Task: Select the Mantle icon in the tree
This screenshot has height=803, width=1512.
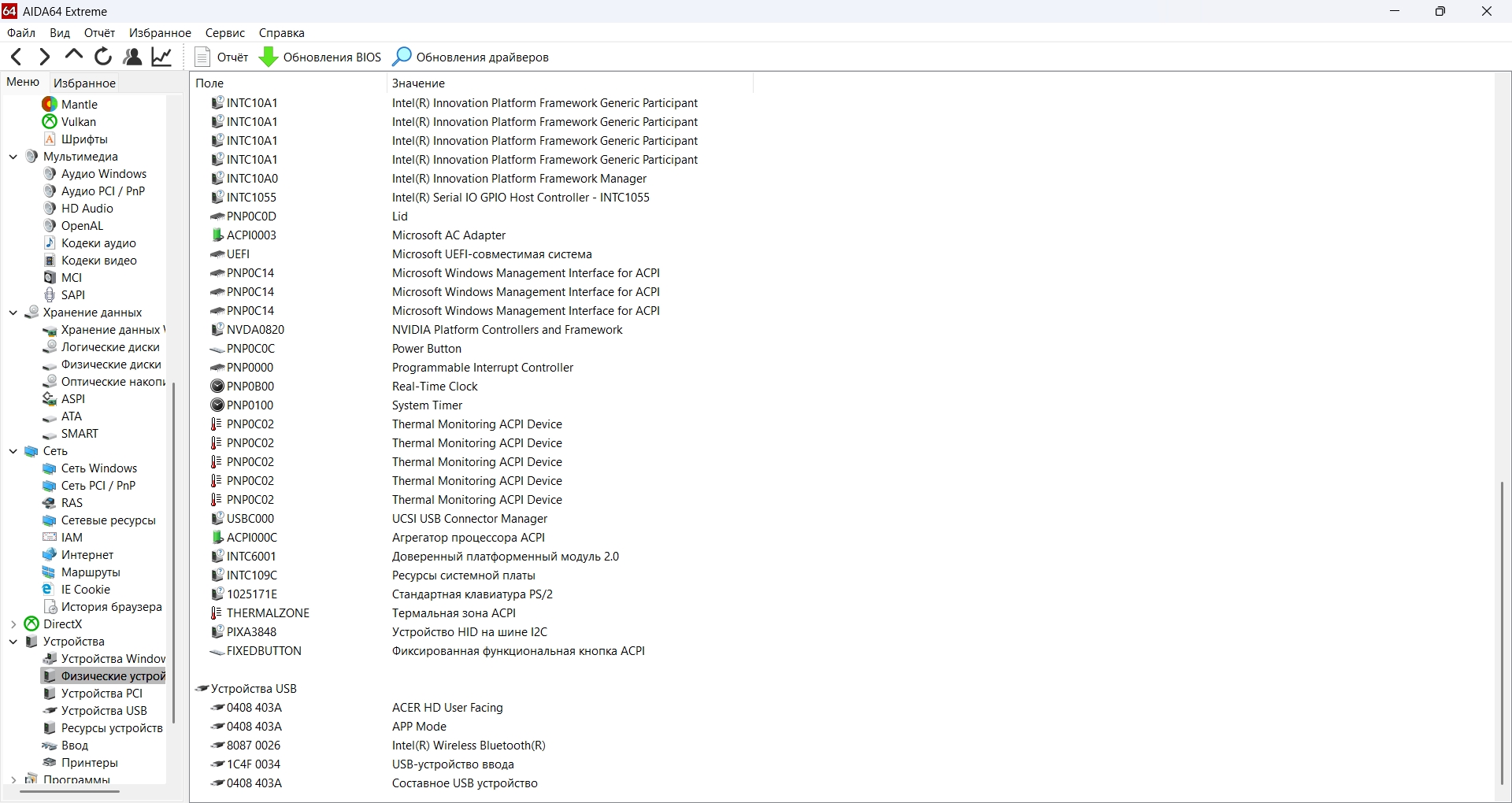Action: click(50, 104)
